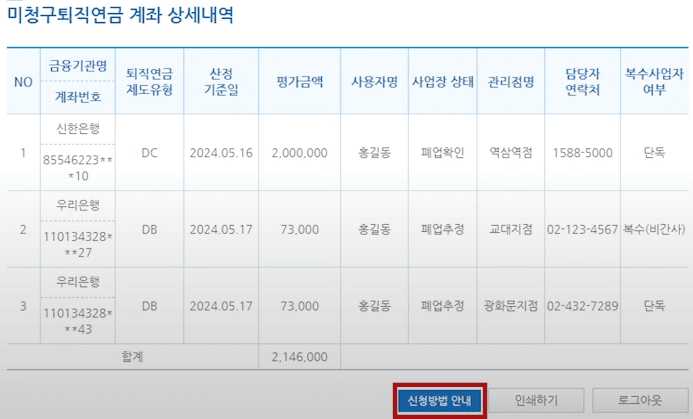Click row number 3 cell

[23, 306]
